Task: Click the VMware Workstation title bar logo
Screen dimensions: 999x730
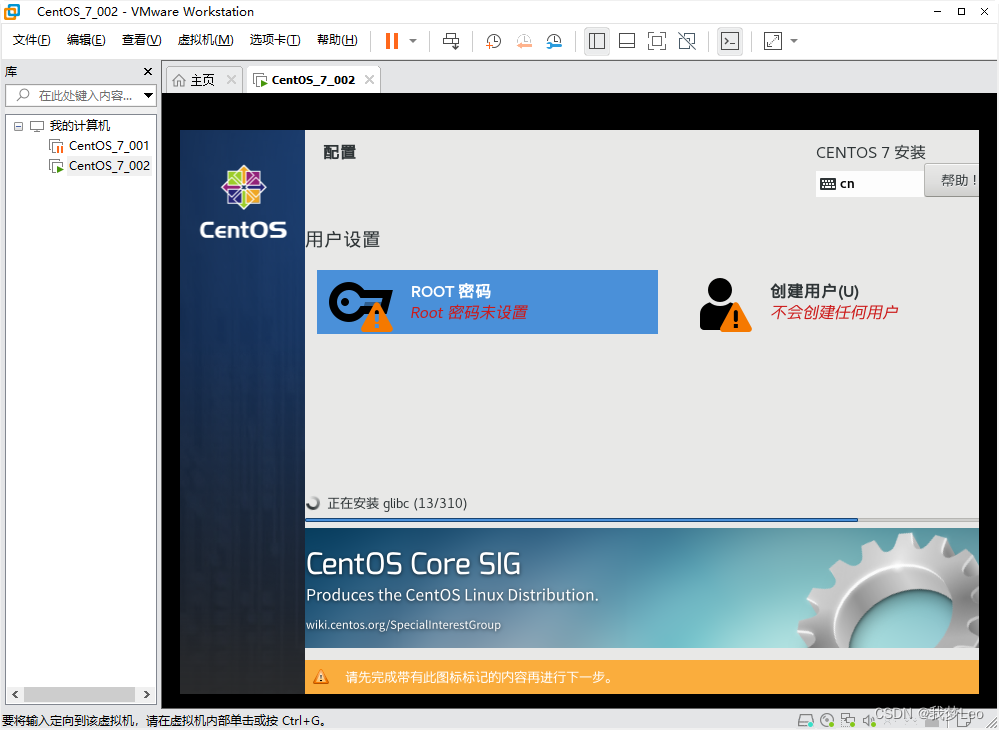Action: tap(12, 11)
